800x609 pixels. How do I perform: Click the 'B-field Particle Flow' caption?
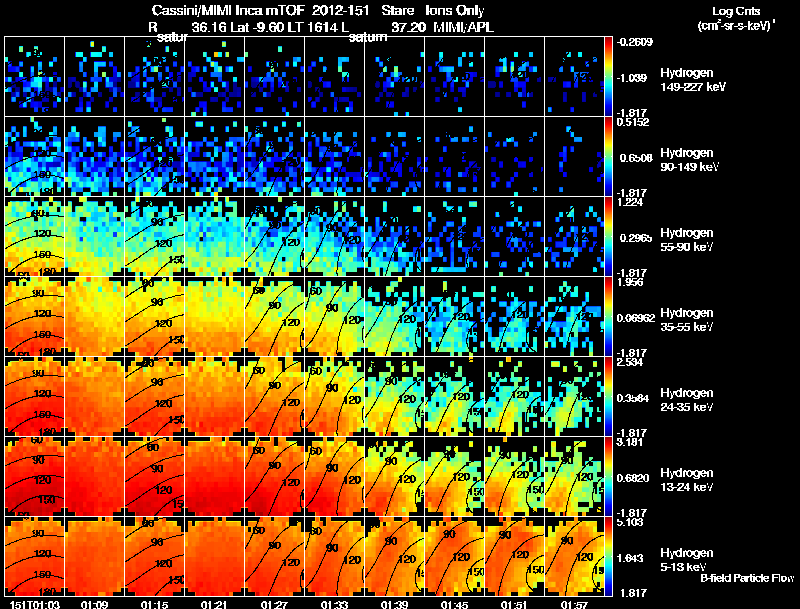747,578
